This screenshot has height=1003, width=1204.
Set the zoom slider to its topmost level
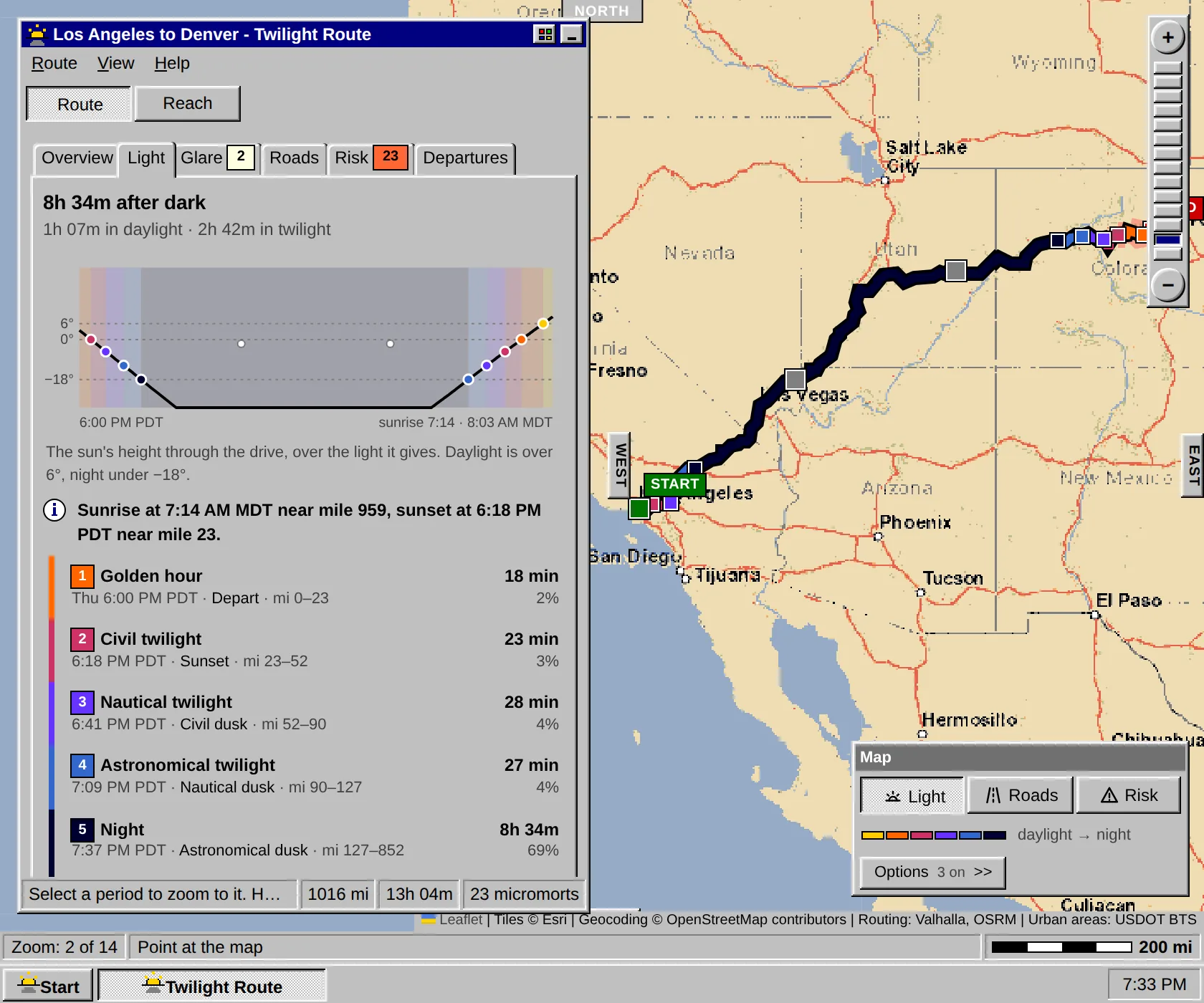tap(1167, 67)
